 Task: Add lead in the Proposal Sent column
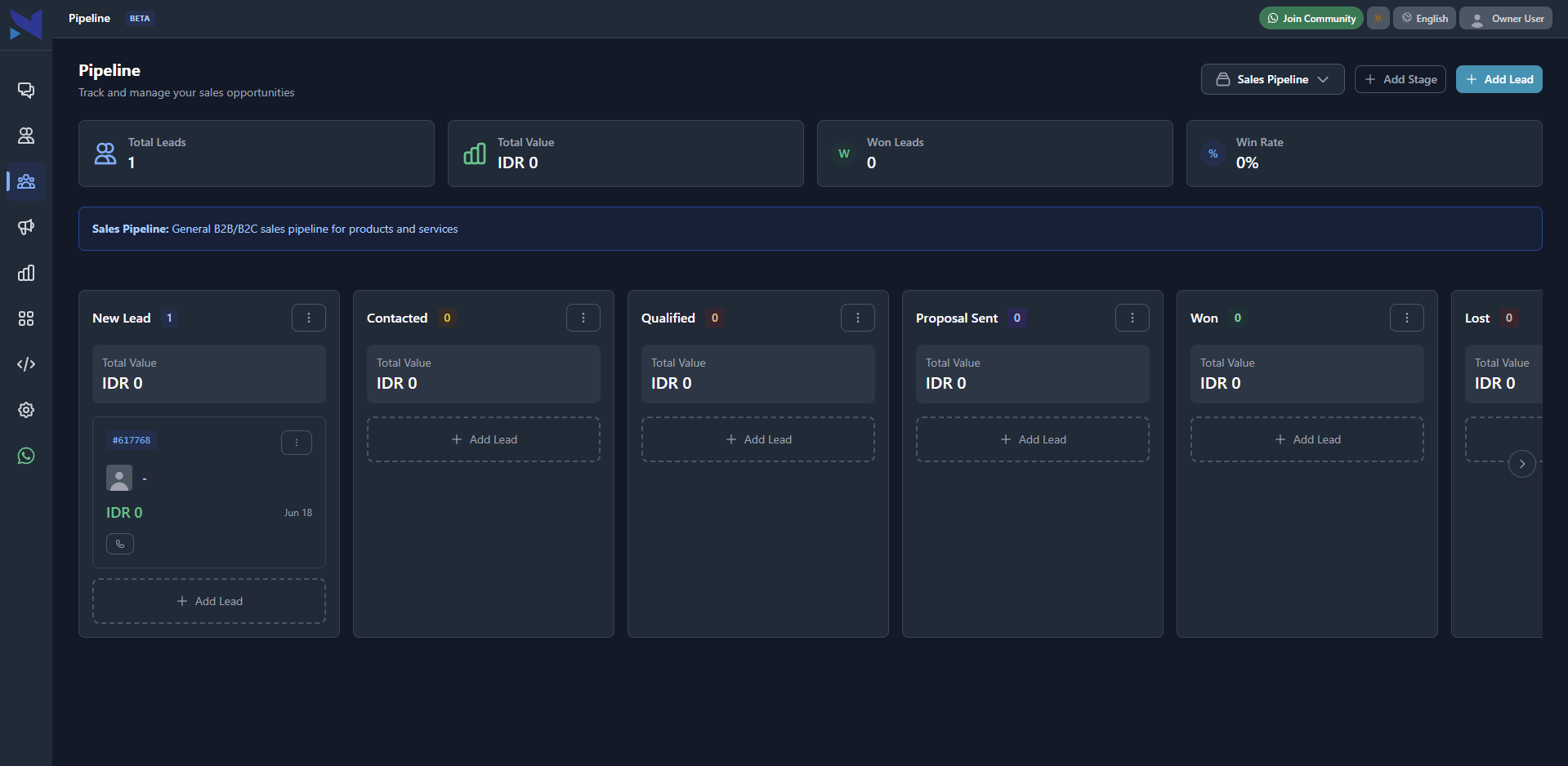1033,439
